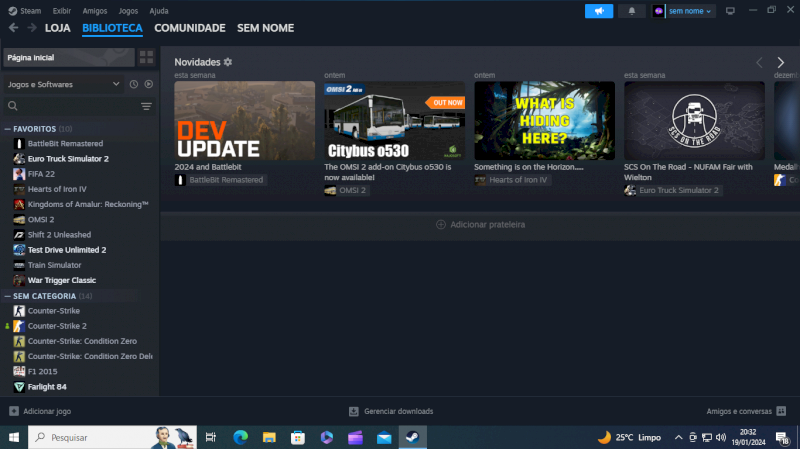The image size is (800, 449).
Task: Customize Novidades with gear icon
Action: click(228, 62)
